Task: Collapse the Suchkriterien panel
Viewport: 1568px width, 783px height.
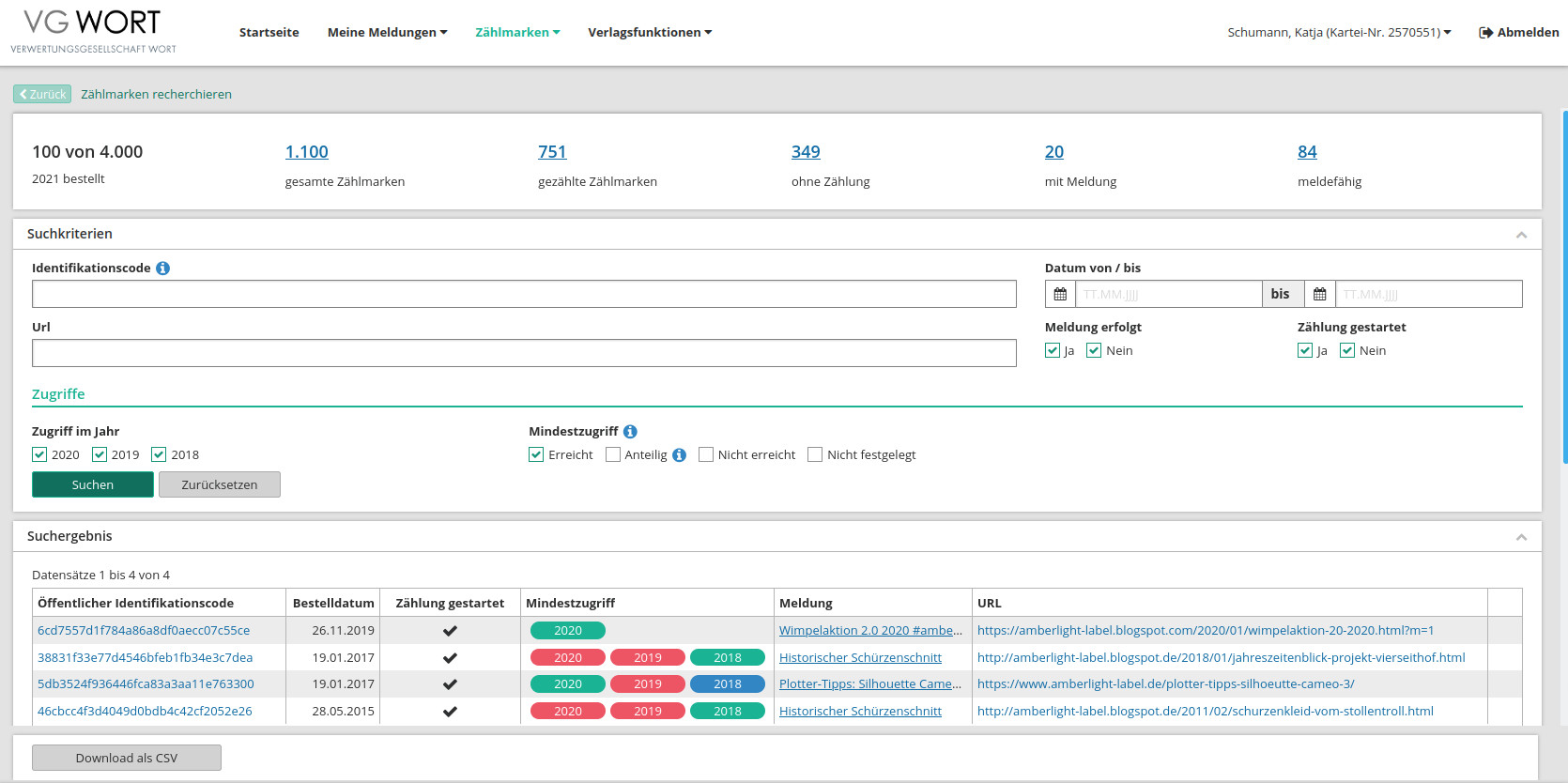Action: tap(1521, 235)
